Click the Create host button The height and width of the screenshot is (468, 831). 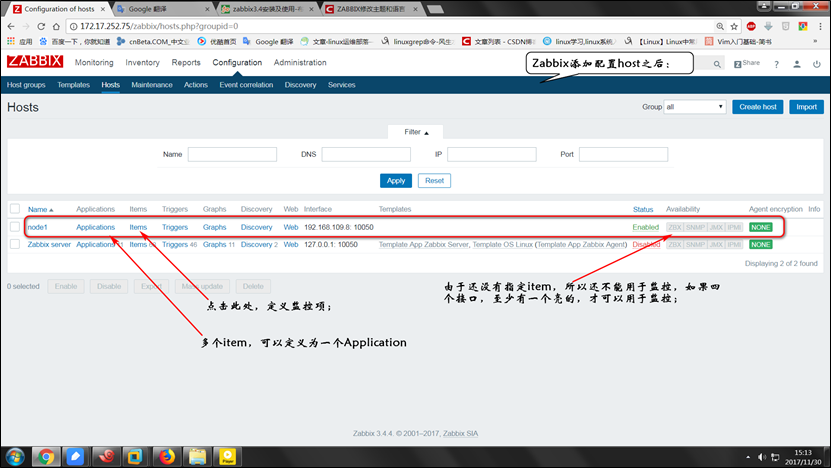tap(758, 107)
